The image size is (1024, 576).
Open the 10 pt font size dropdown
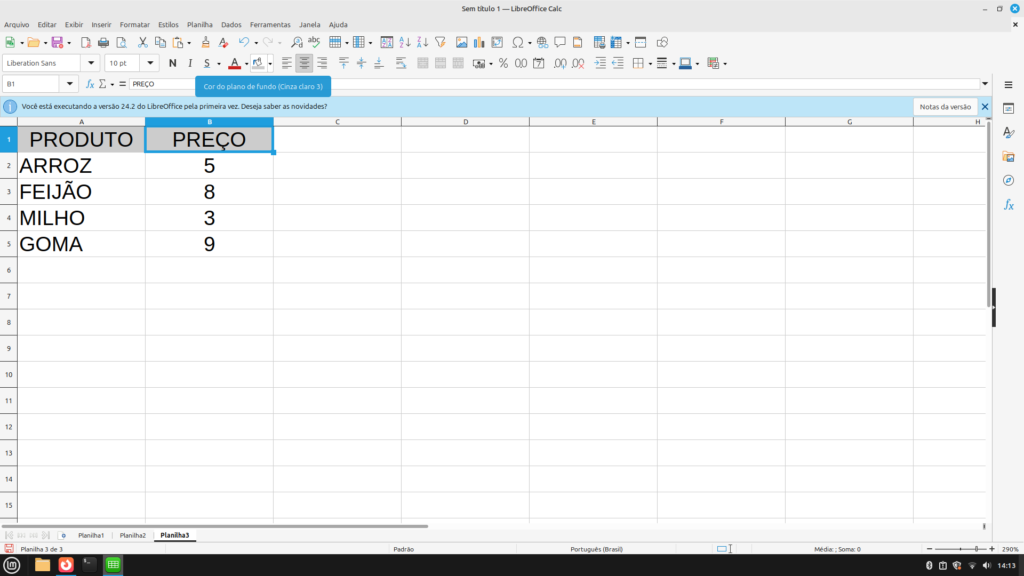click(x=151, y=63)
